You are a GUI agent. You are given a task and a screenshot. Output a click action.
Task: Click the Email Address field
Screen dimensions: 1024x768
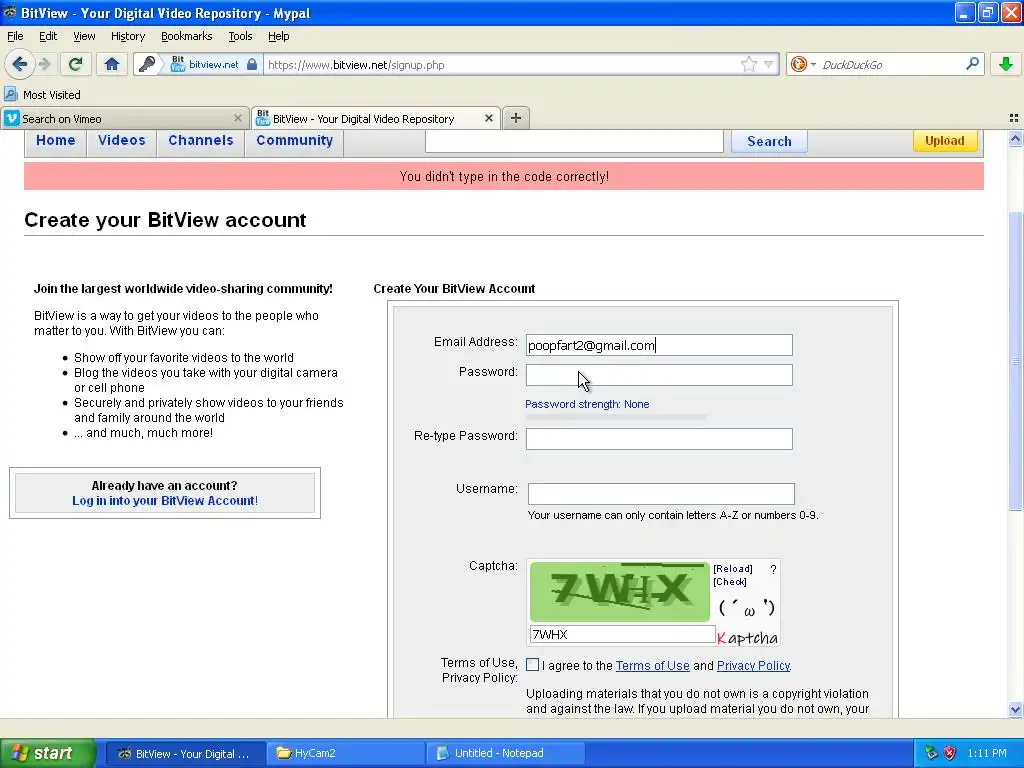tap(659, 345)
